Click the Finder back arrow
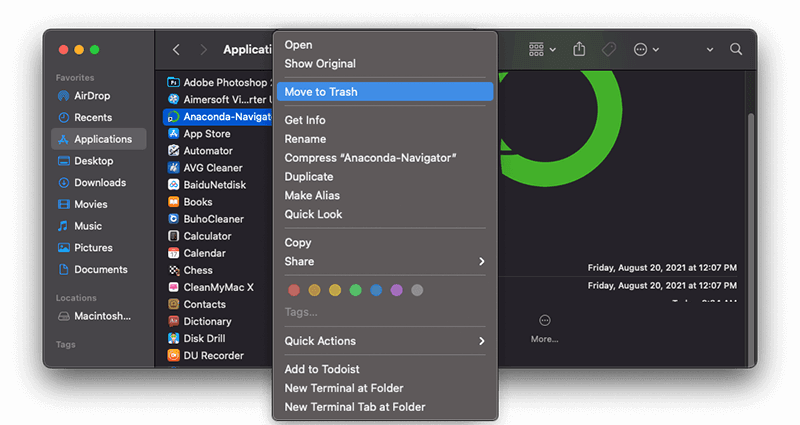The width and height of the screenshot is (800, 425). 176,49
